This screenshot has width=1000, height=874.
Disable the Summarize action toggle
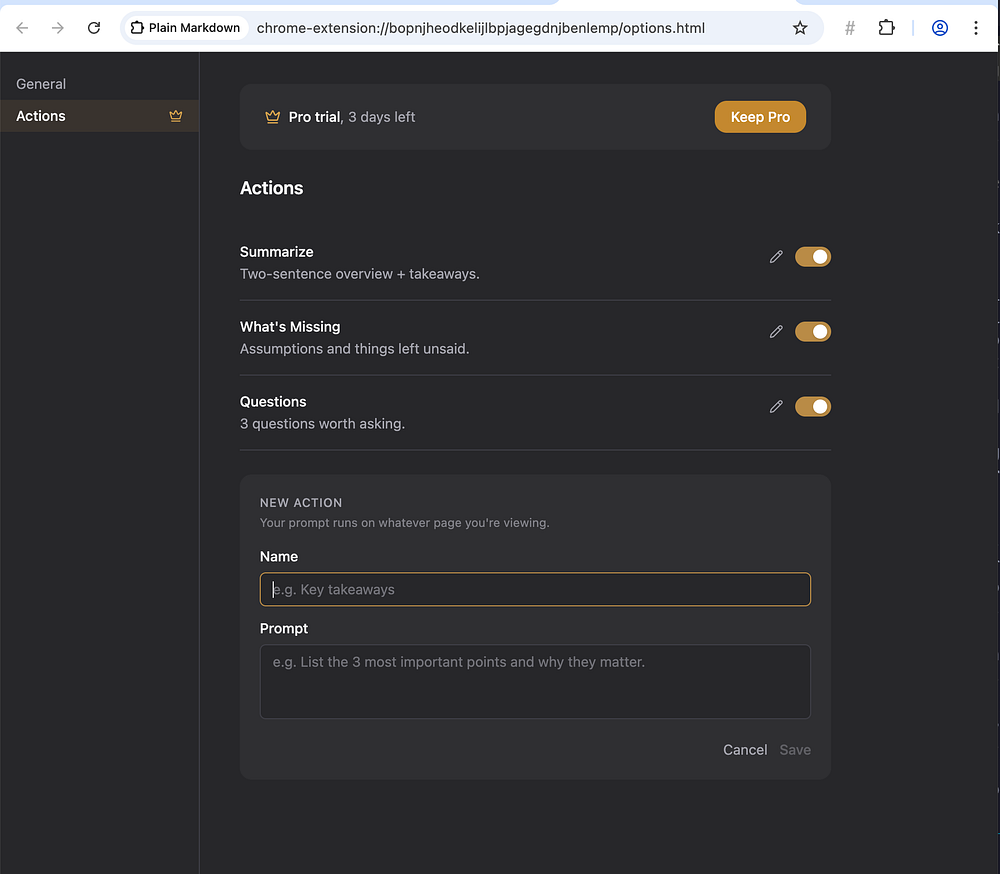(x=812, y=256)
